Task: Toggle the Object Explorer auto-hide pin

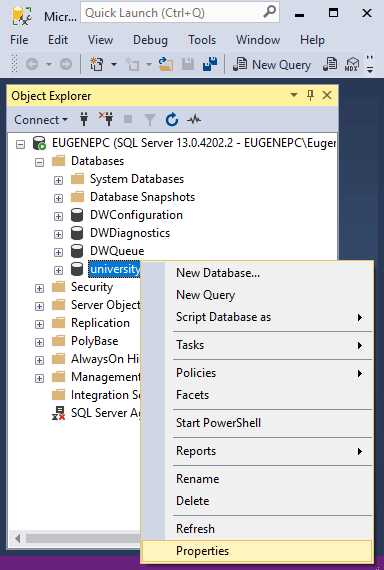Action: (310, 95)
